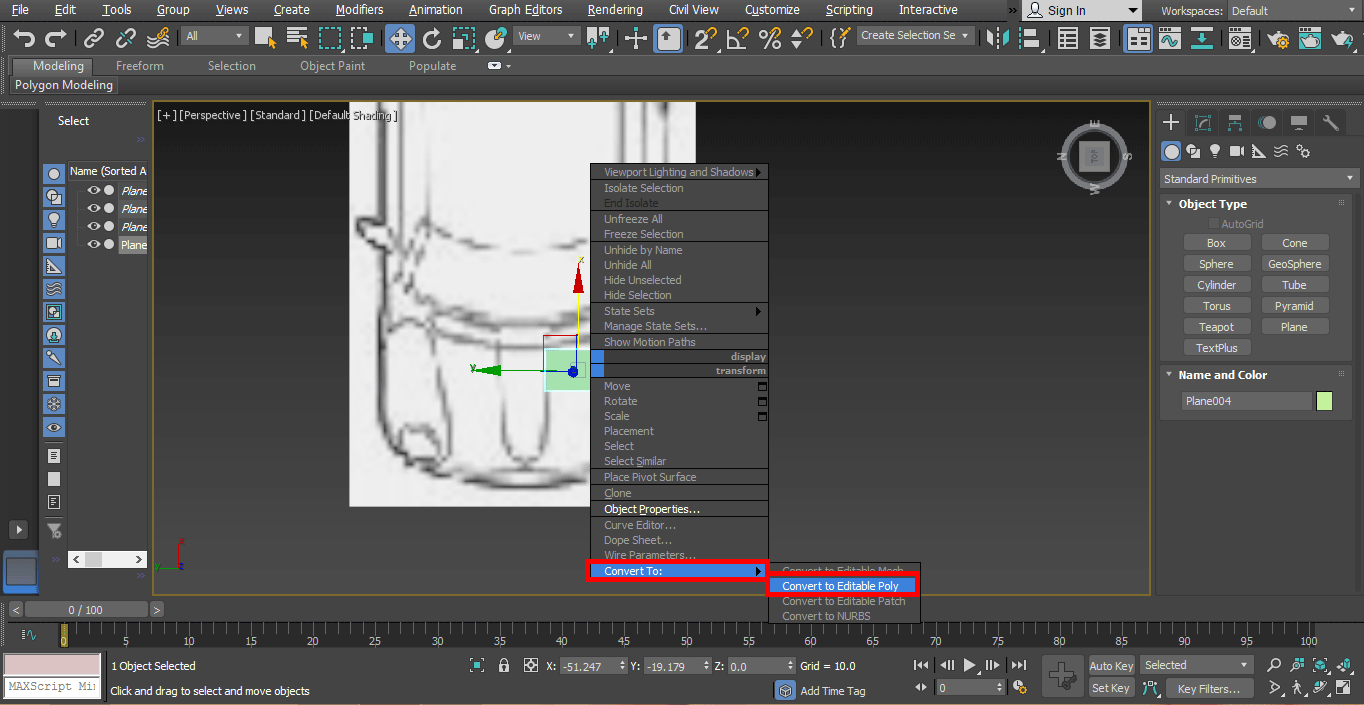Open the Standard Primitives dropdown

(1257, 178)
